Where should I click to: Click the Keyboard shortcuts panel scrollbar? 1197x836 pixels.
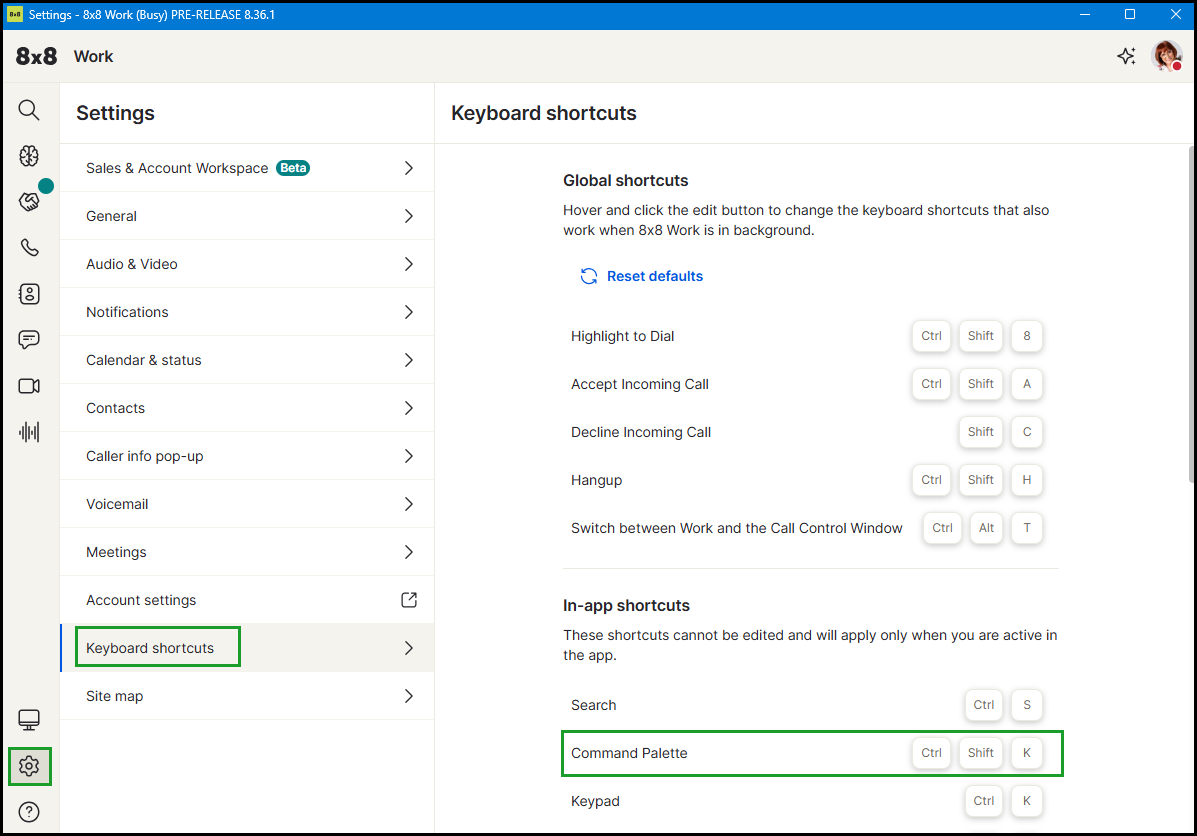coord(1191,315)
